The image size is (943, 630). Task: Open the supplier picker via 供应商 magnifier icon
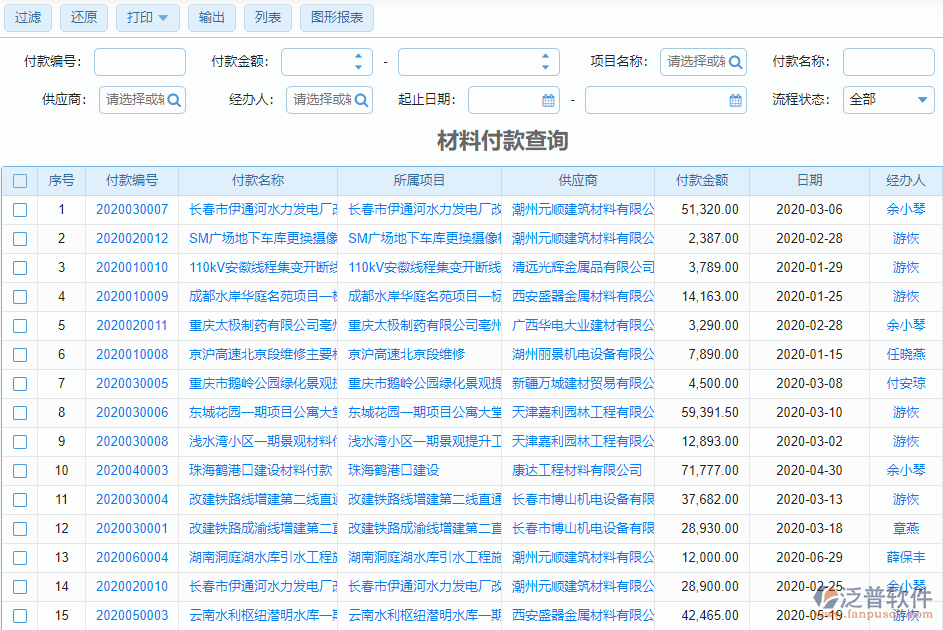175,99
